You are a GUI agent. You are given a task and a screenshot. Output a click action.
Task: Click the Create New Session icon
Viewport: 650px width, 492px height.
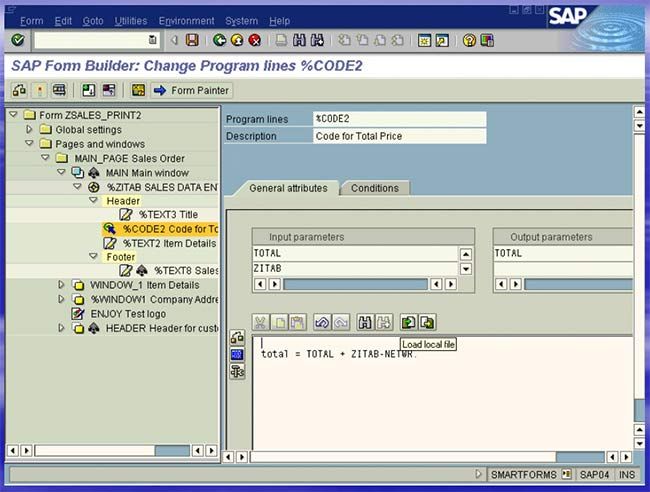pos(424,40)
